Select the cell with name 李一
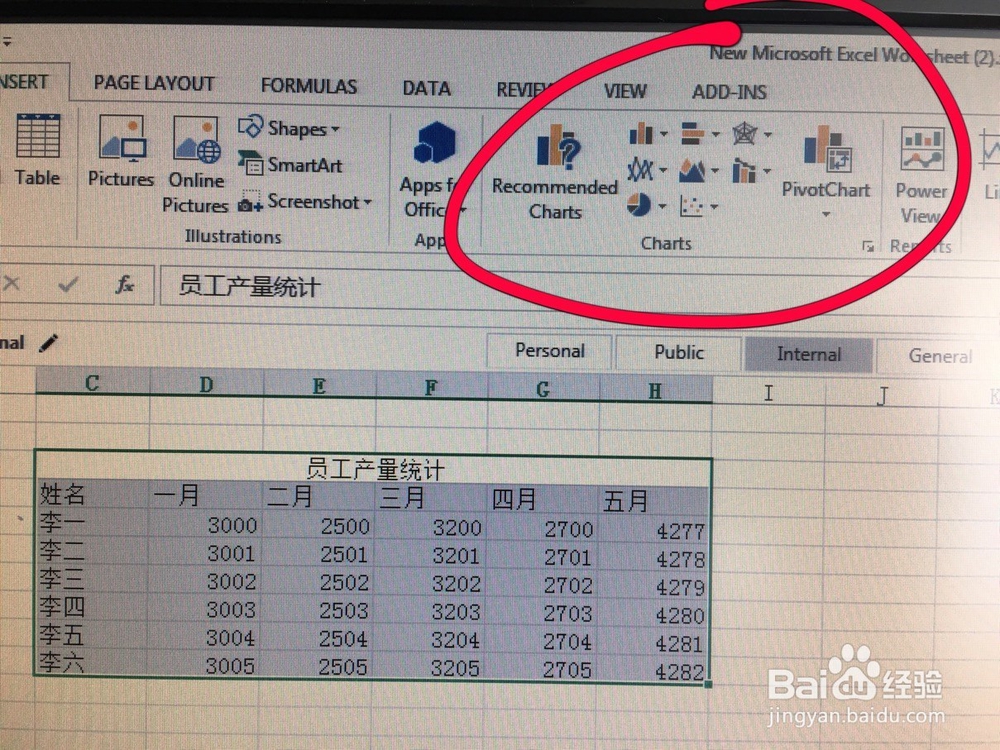The height and width of the screenshot is (750, 1000). pyautogui.click(x=92, y=522)
